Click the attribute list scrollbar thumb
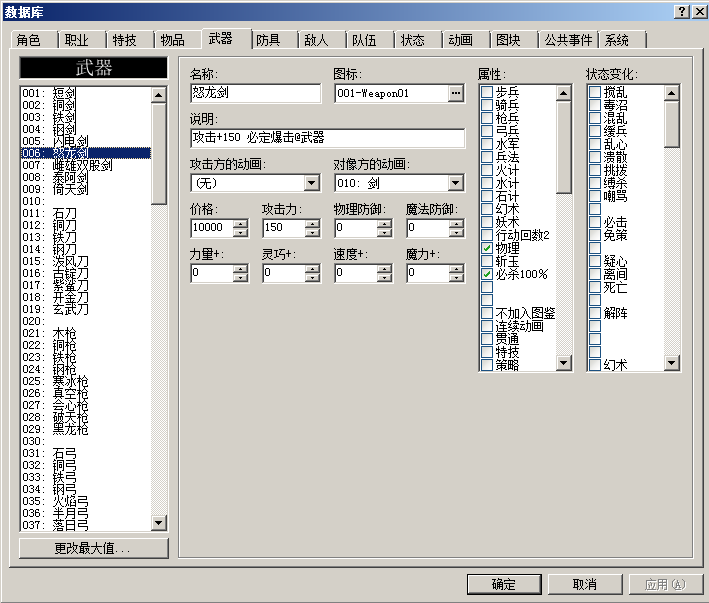709x603 pixels. 563,146
